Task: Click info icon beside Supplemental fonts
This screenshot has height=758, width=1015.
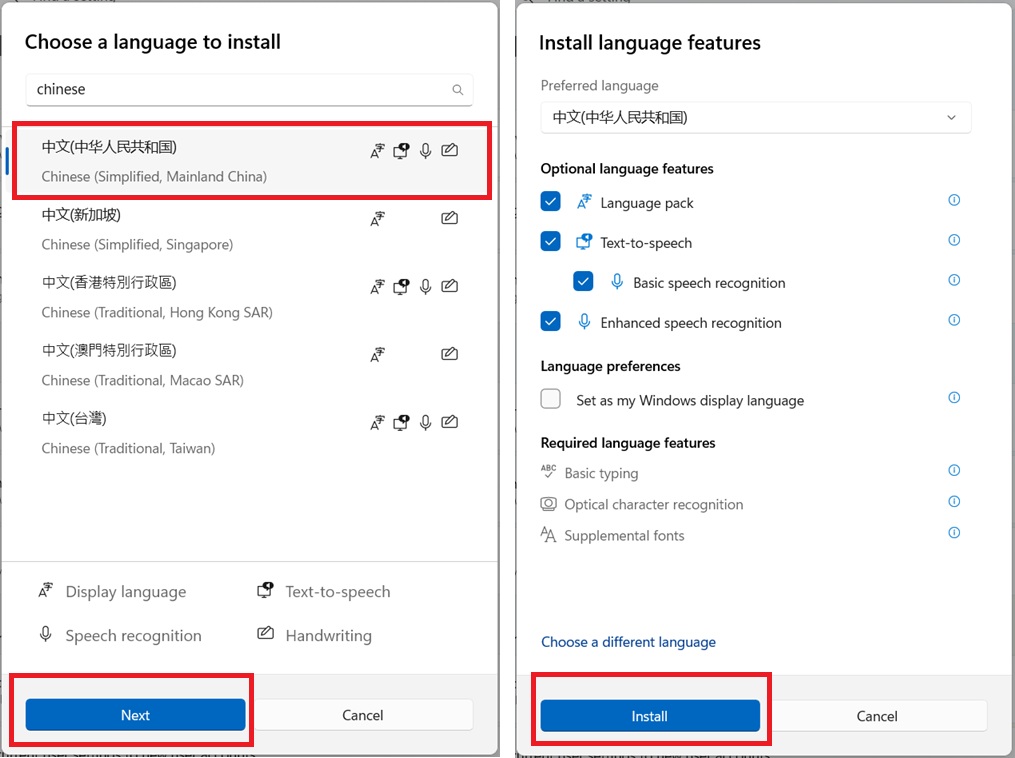Action: (x=954, y=533)
